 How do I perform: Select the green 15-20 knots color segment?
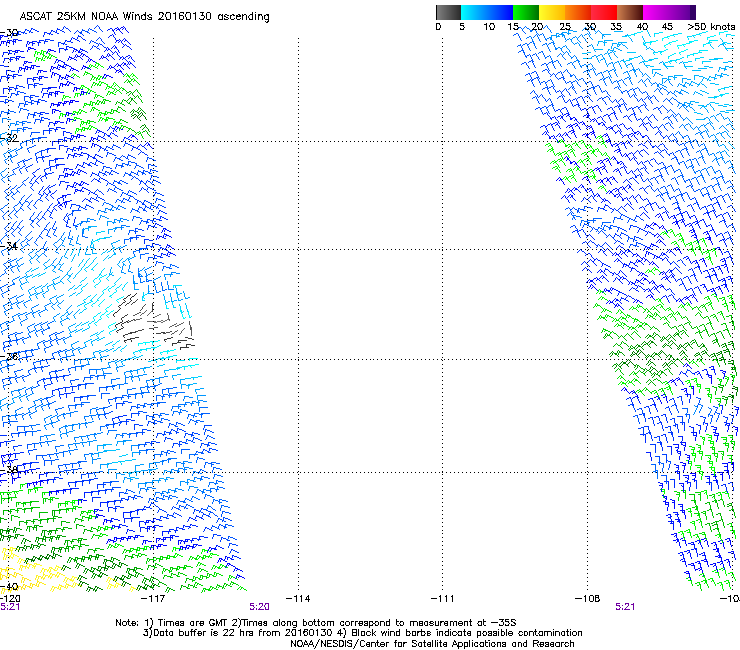tap(526, 12)
